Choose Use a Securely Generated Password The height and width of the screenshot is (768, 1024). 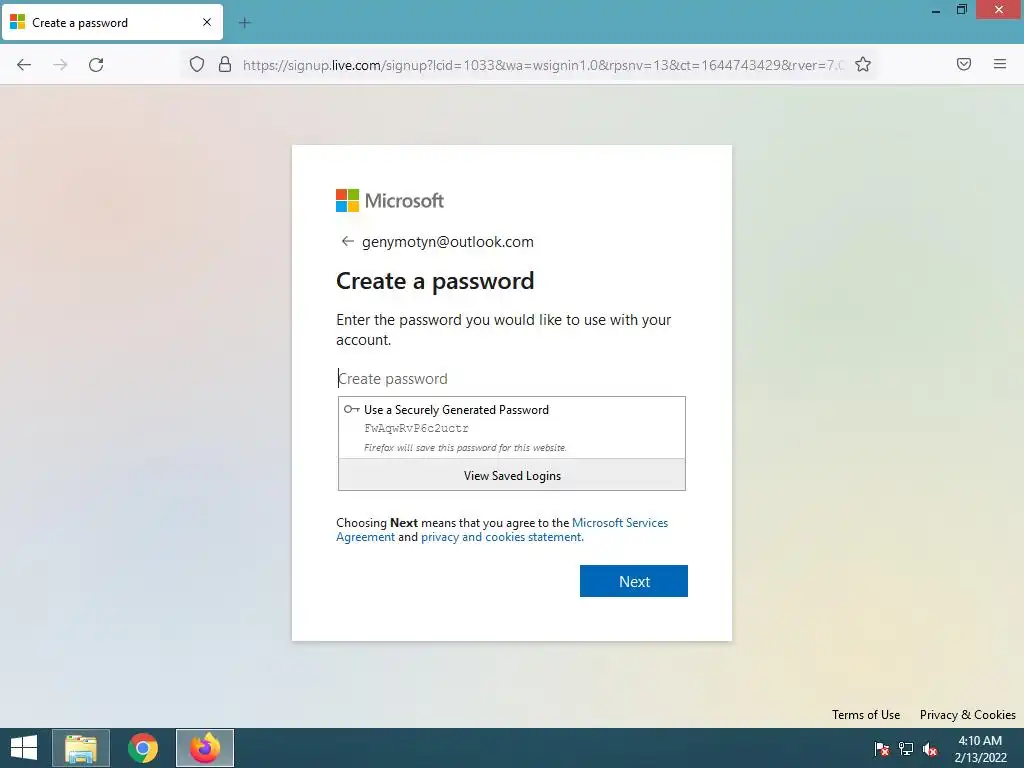(511, 428)
